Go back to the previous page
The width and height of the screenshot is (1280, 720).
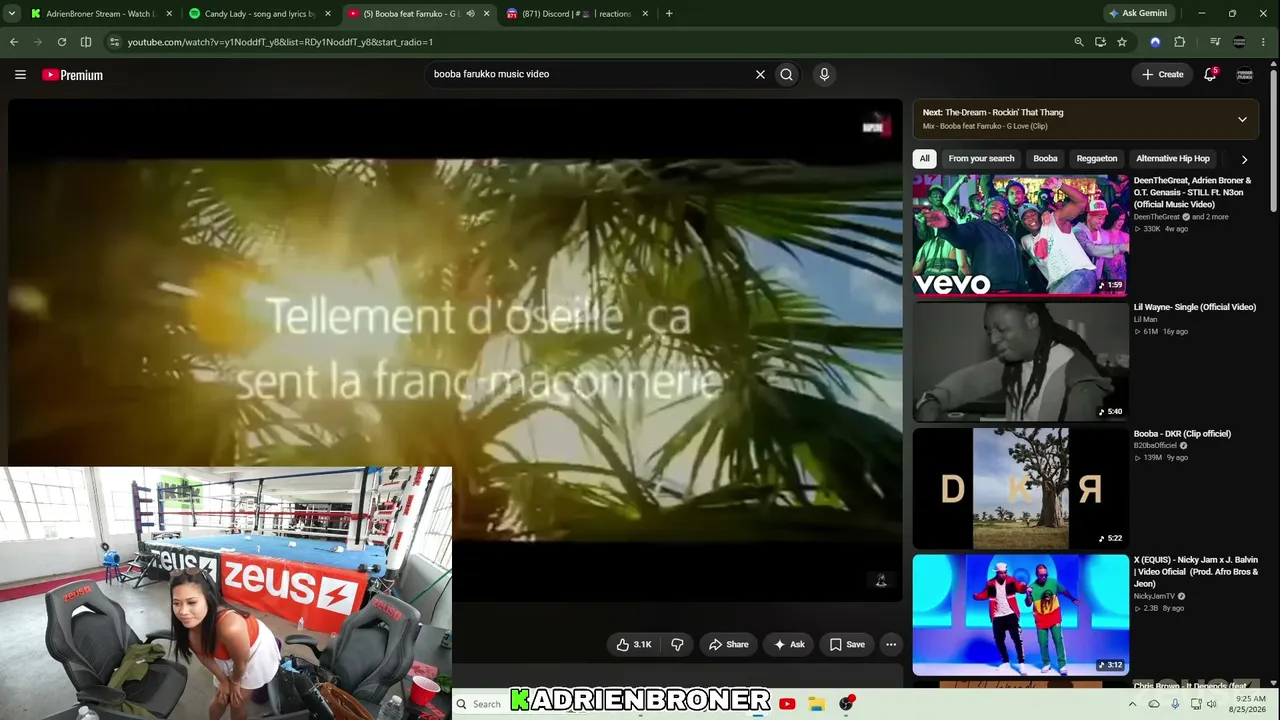click(x=14, y=42)
